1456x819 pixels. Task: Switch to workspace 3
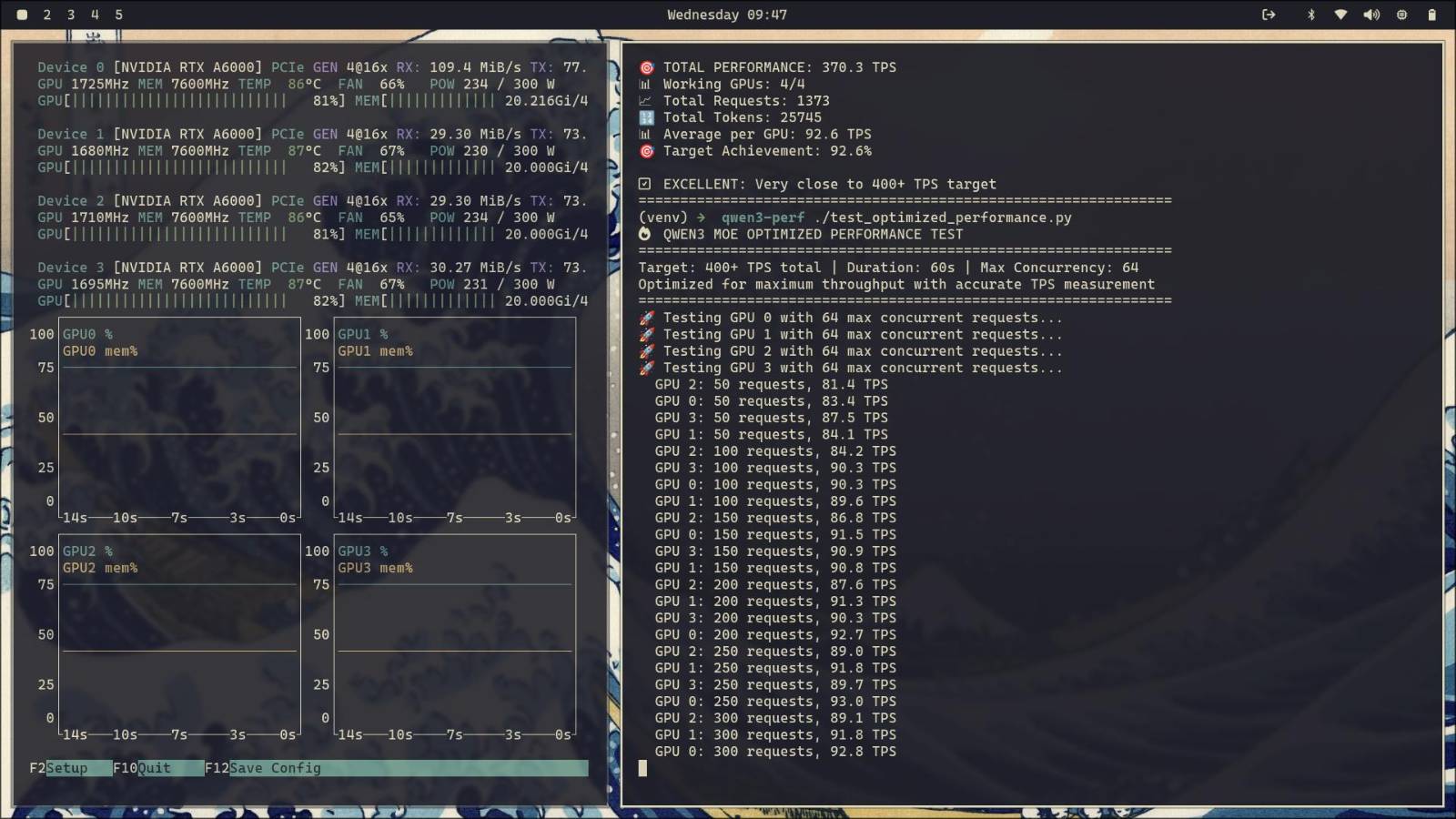tap(71, 15)
